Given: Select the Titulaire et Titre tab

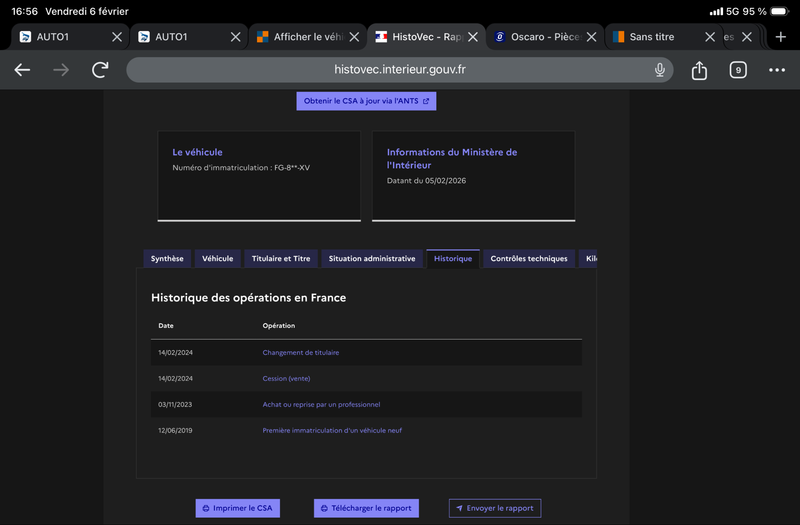Looking at the screenshot, I should 281,259.
